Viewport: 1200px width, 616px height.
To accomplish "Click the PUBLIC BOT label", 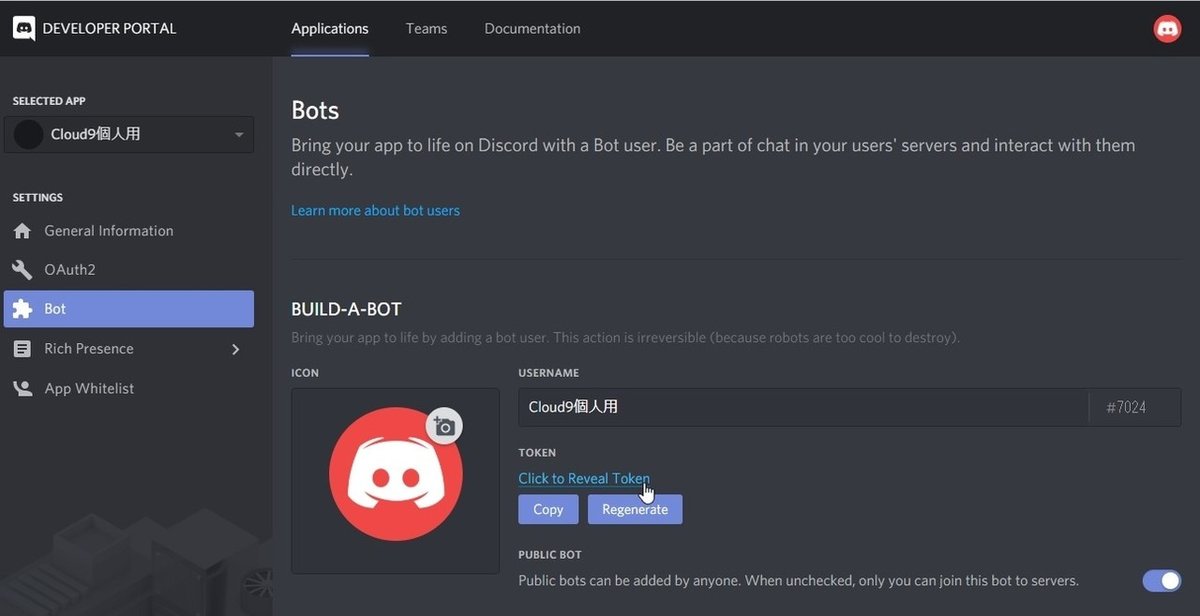I will [550, 554].
